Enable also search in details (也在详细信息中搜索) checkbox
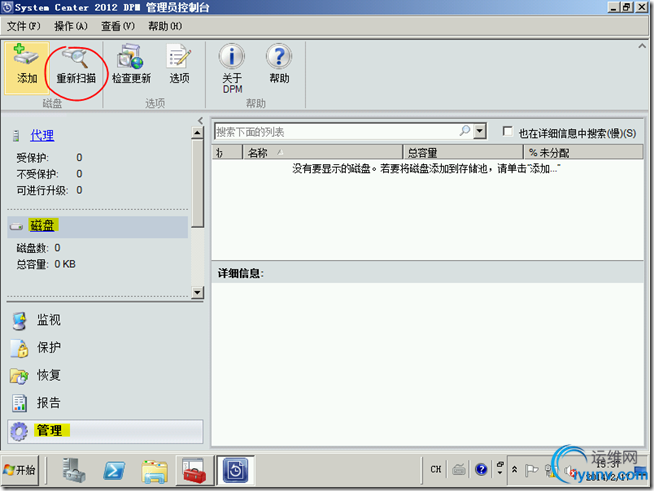Viewport: 654px width, 491px height. point(507,131)
